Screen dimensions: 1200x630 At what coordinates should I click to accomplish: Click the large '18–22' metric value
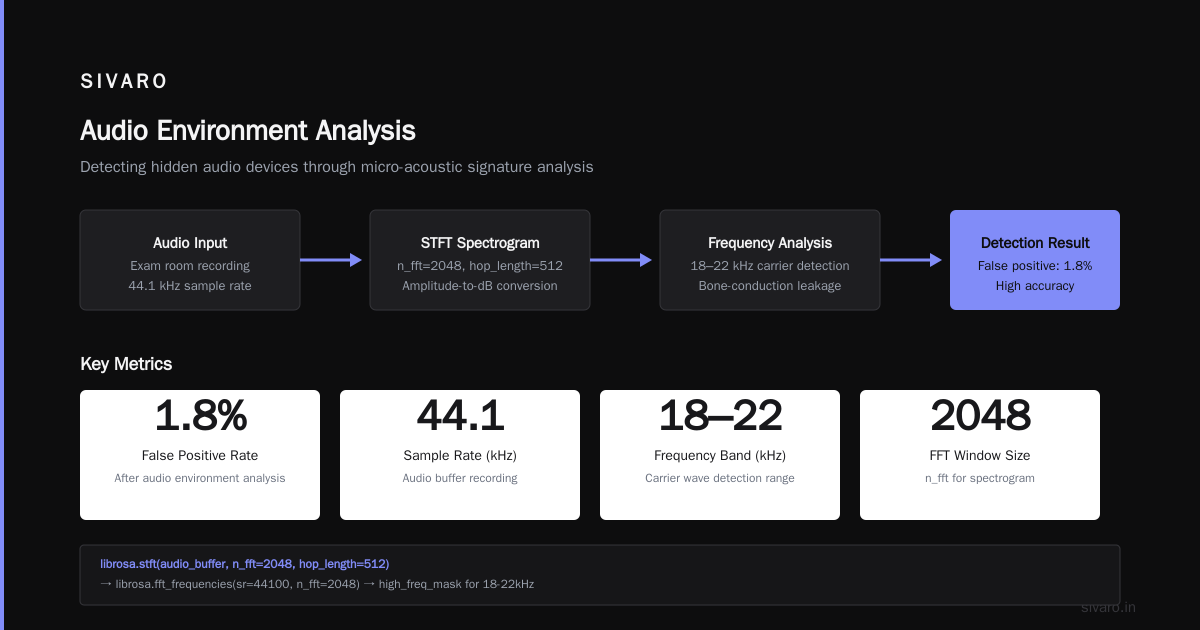tap(720, 416)
